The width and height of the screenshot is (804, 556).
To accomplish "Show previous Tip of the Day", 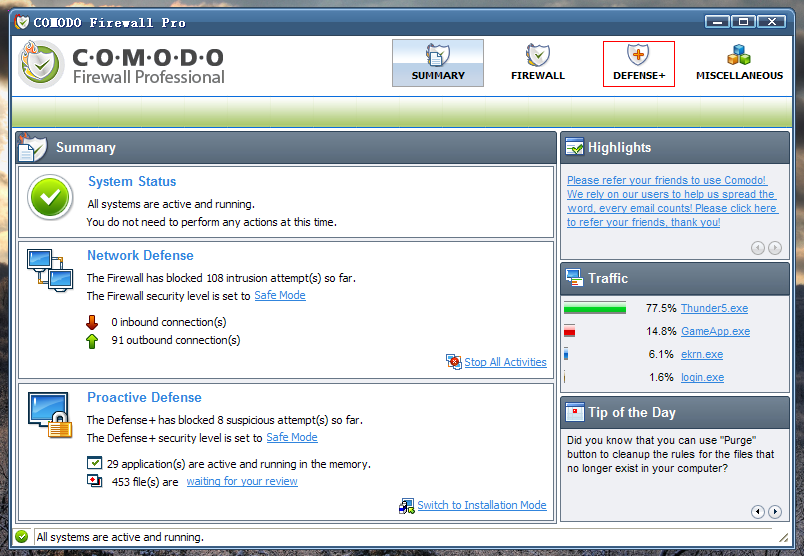I will [x=757, y=511].
